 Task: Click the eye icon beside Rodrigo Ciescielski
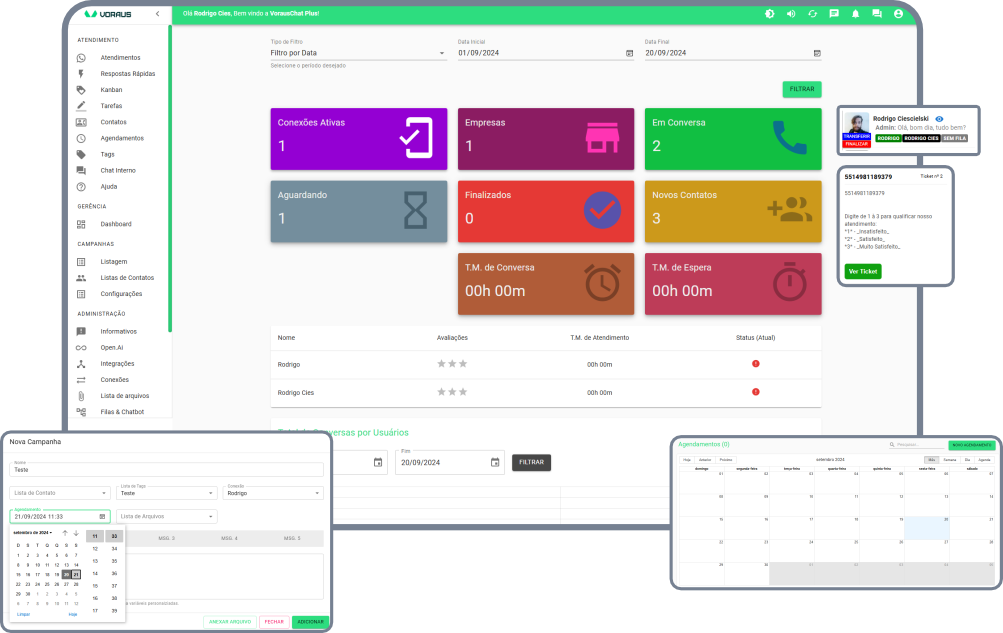point(939,119)
